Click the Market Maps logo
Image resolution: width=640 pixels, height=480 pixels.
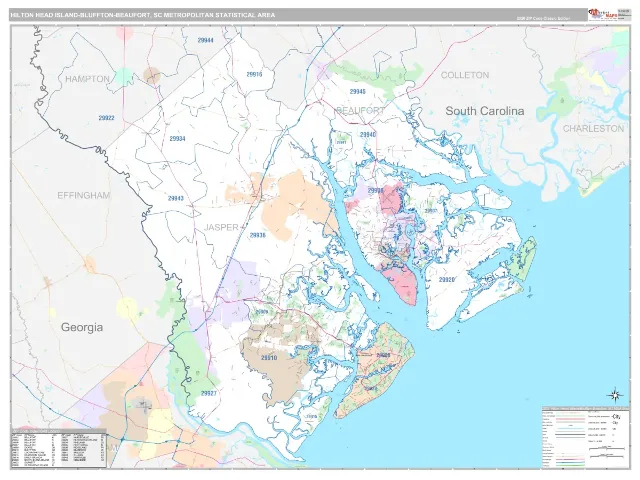(603, 14)
